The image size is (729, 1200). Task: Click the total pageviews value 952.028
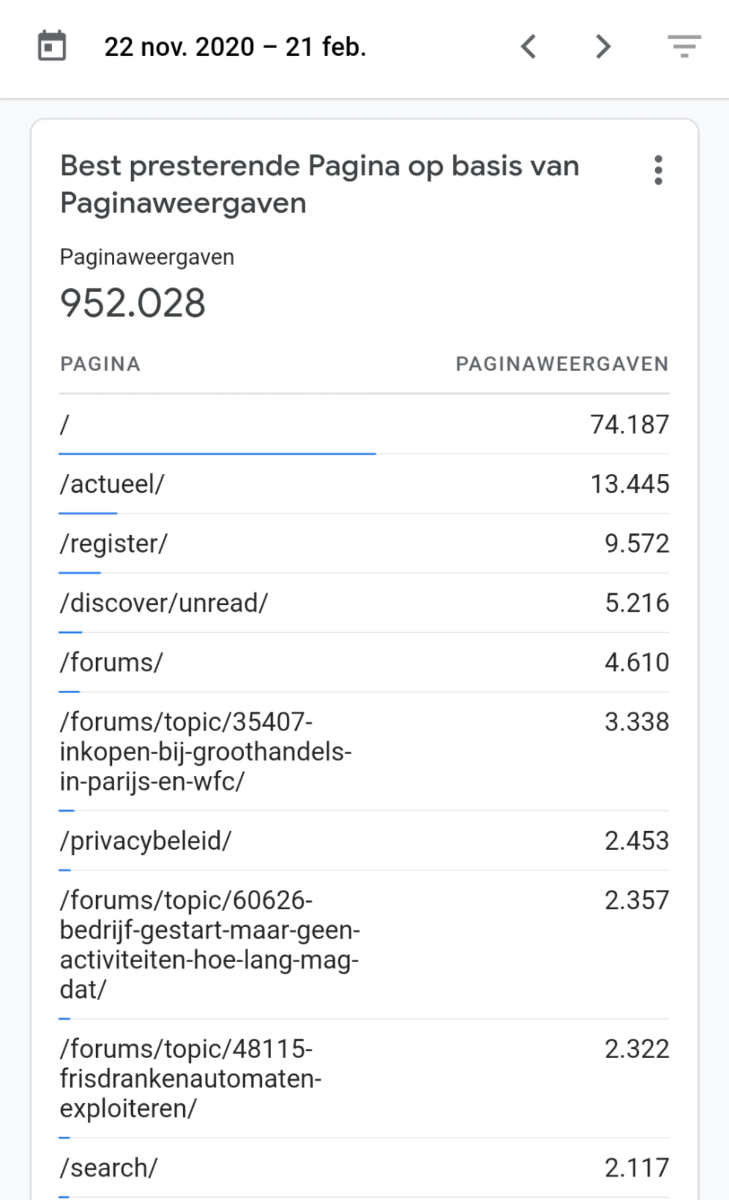point(133,303)
